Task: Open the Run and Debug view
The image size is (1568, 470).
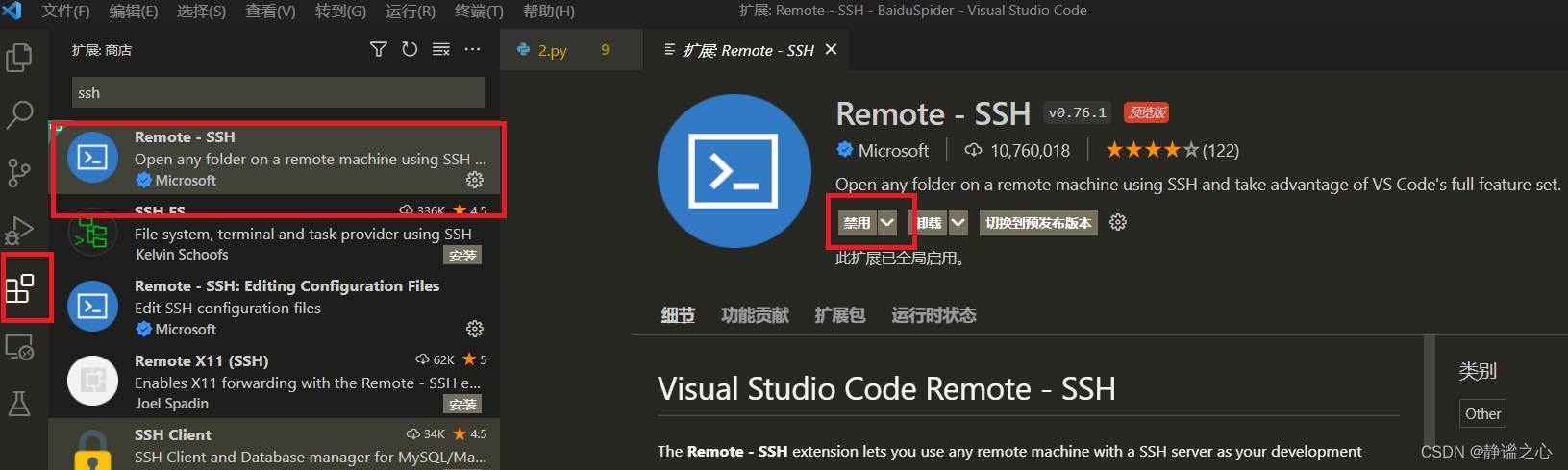Action: tap(19, 231)
